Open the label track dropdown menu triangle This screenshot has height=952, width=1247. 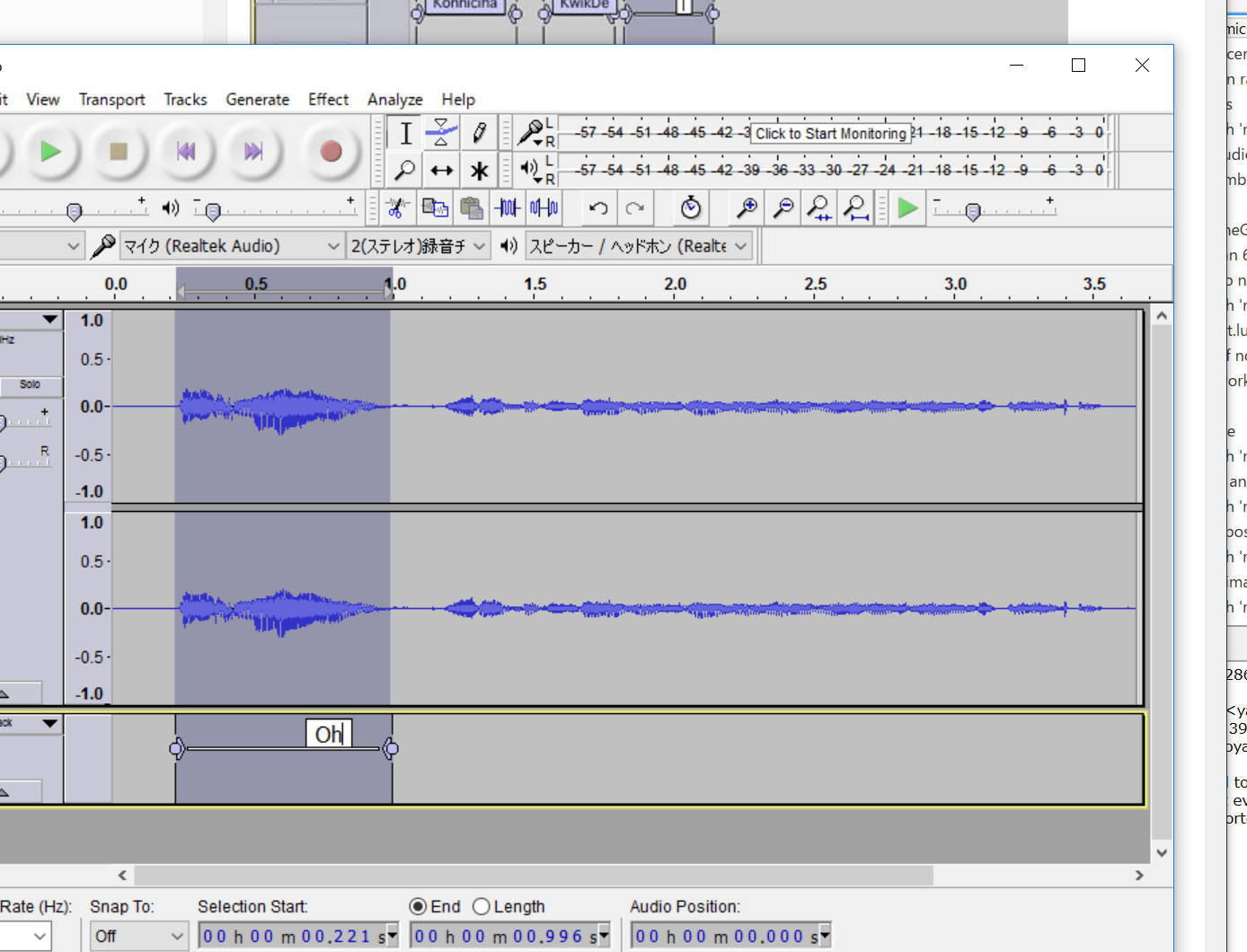(49, 723)
